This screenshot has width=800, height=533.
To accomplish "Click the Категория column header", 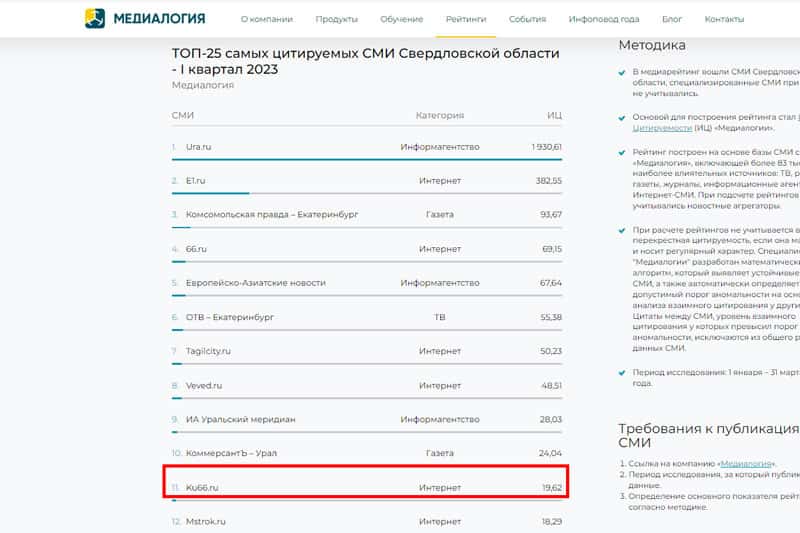I will pyautogui.click(x=440, y=115).
